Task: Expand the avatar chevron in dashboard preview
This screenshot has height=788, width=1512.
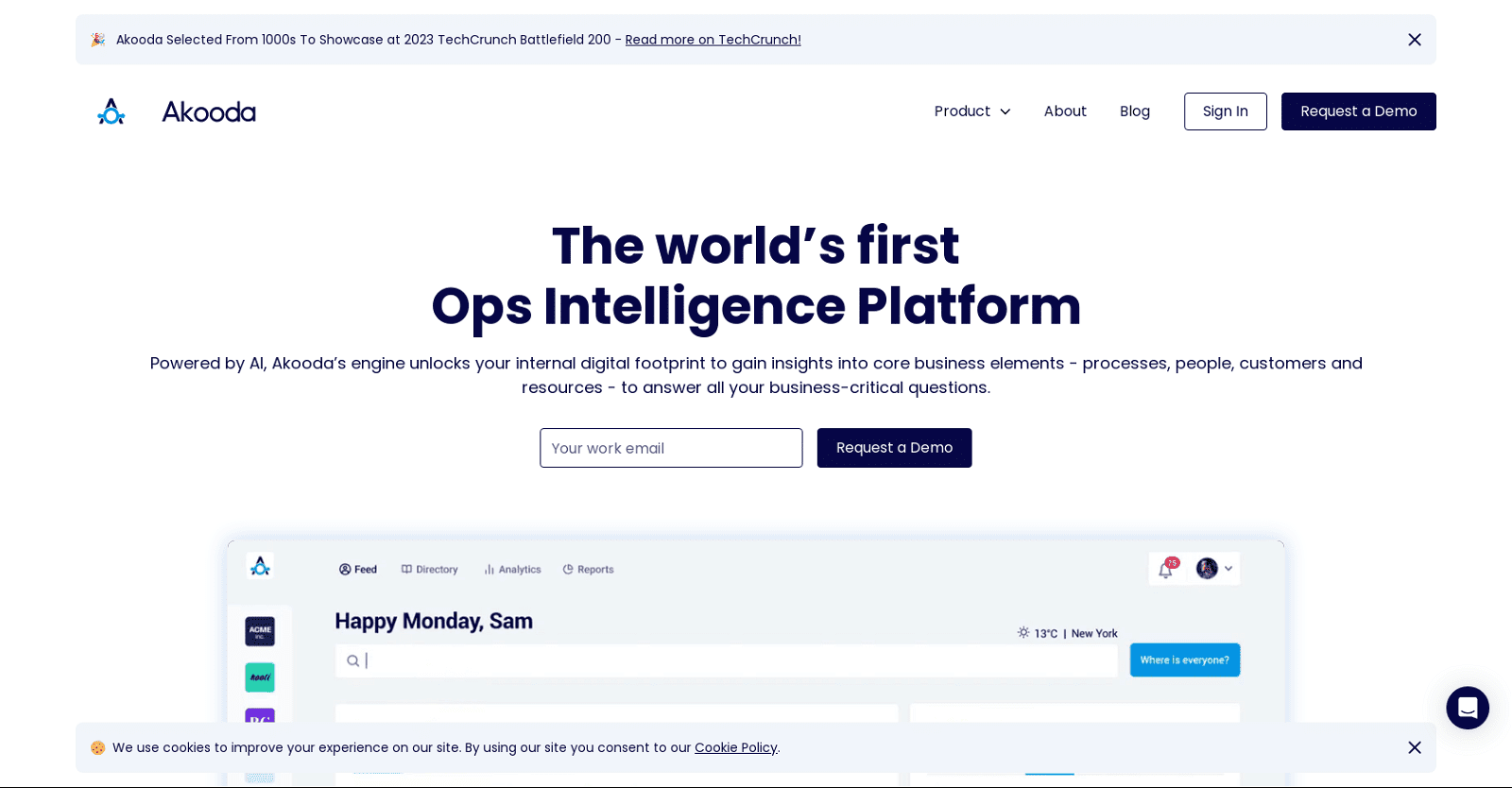Action: [x=1228, y=569]
